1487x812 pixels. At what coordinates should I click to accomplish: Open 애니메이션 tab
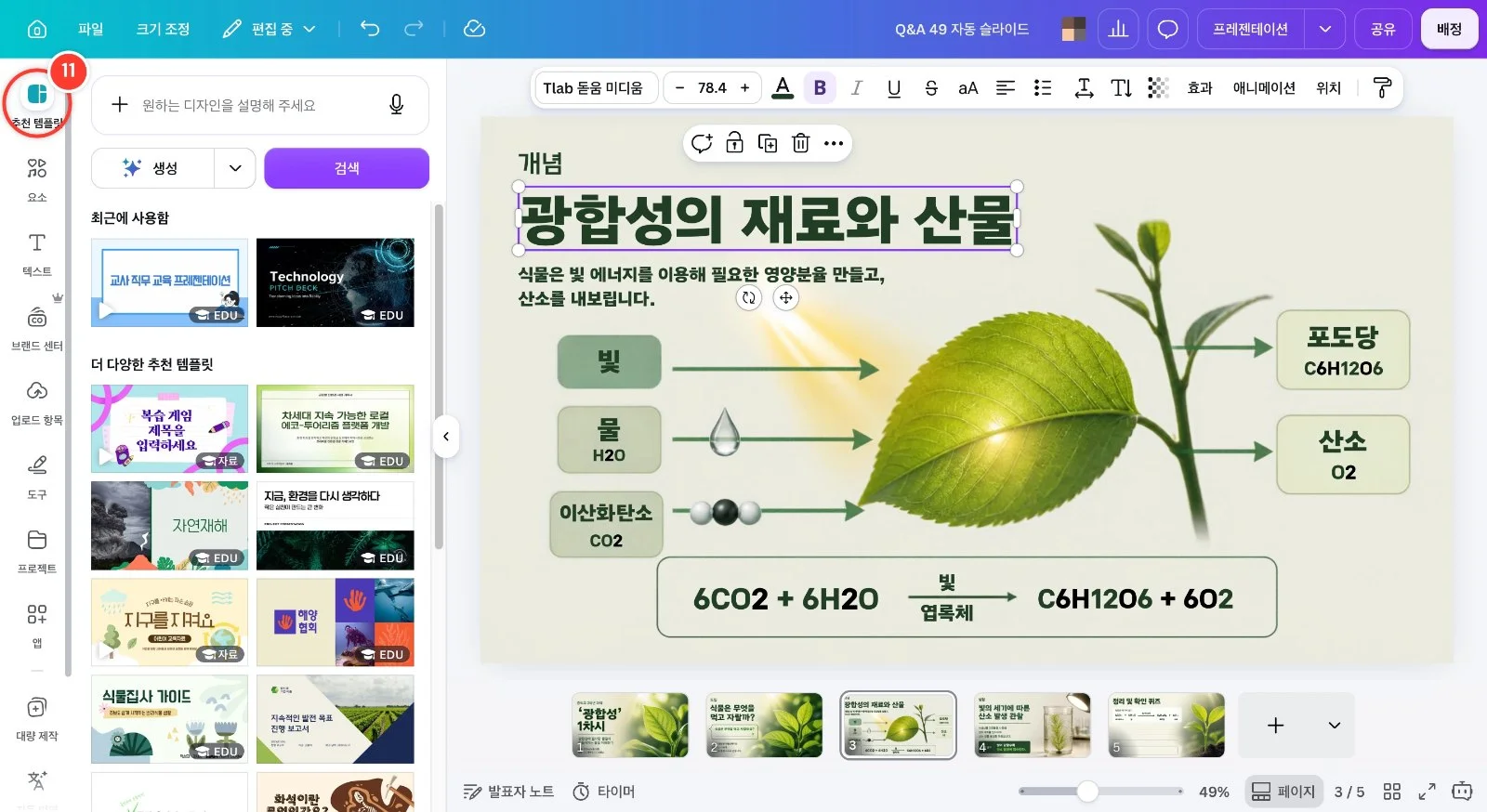[x=1264, y=87]
